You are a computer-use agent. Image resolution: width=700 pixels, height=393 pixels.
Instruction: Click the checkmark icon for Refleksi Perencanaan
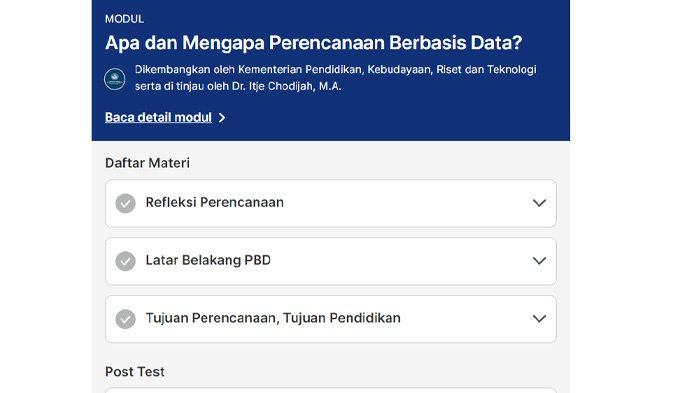[x=125, y=204]
